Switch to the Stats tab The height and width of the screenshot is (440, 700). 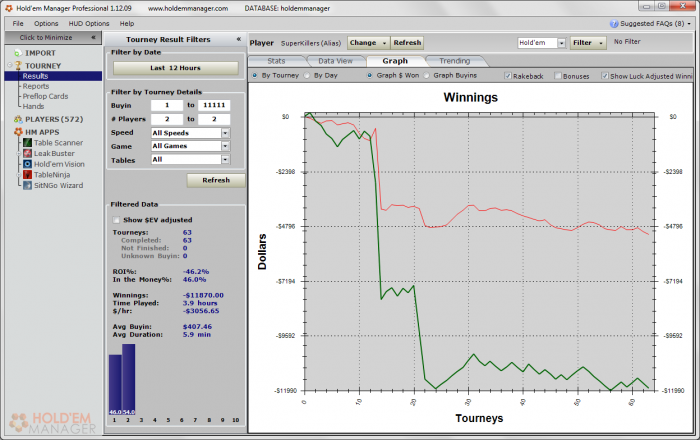(276, 61)
